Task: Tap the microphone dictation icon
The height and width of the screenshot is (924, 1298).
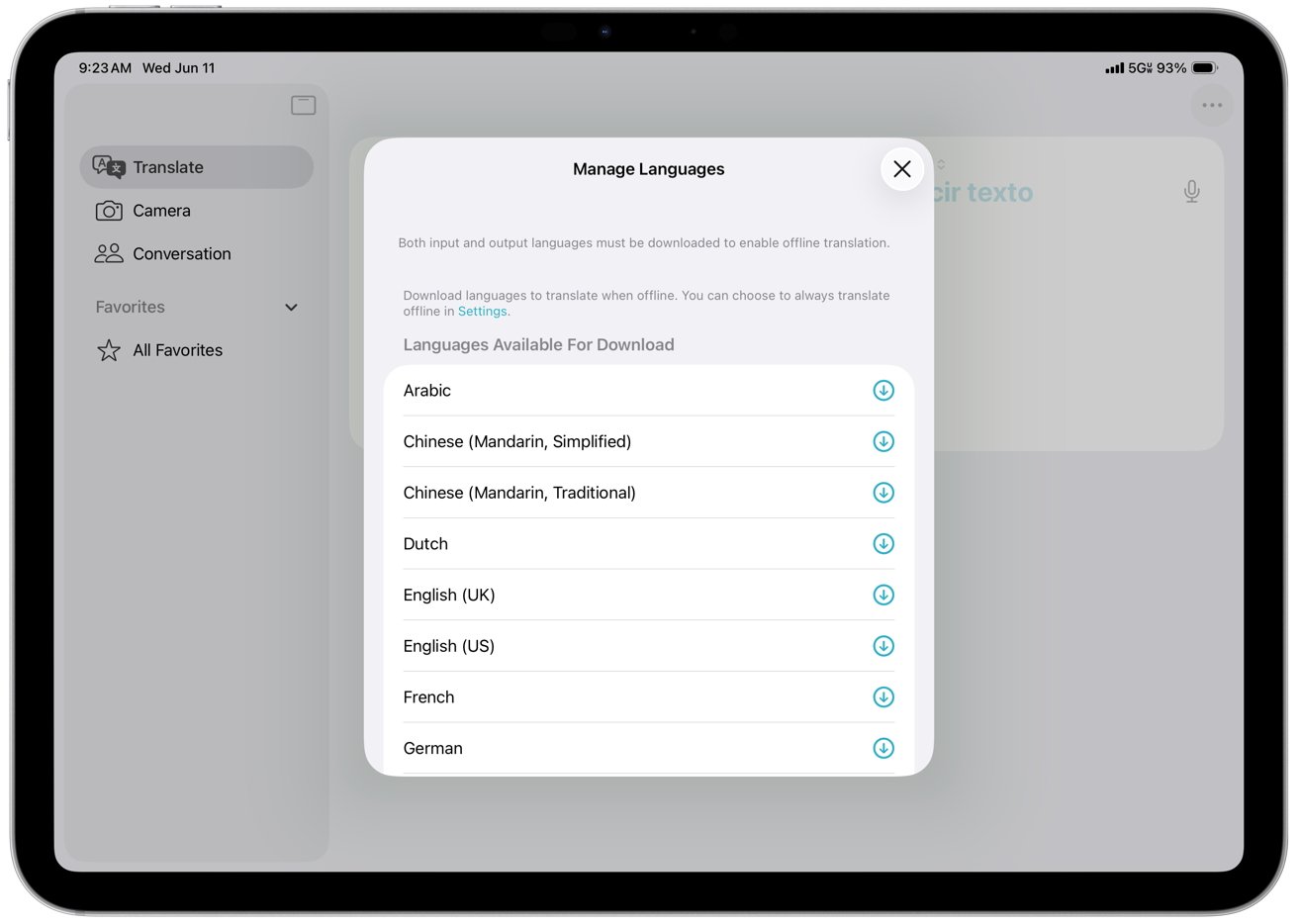Action: 1192,192
